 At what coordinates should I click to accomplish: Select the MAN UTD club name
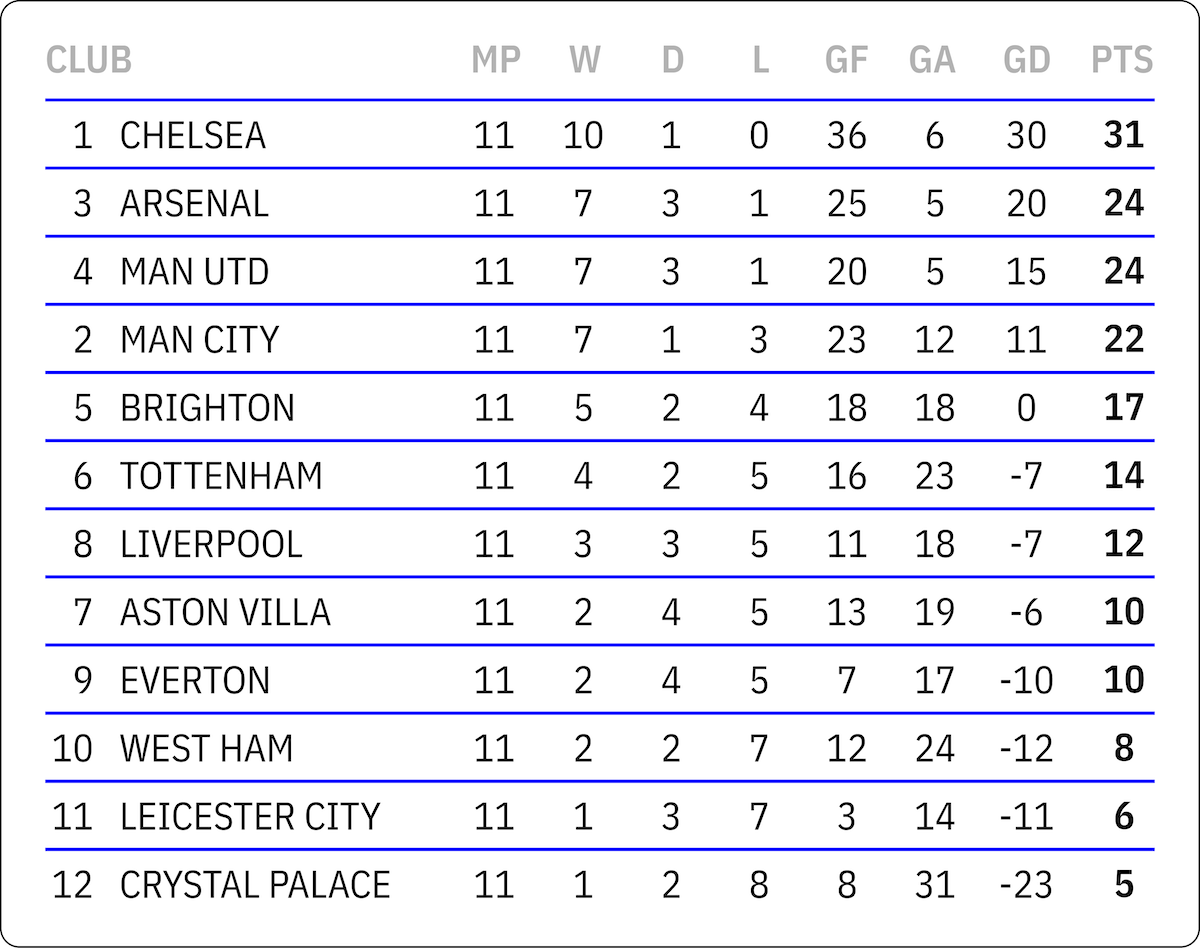[x=195, y=271]
